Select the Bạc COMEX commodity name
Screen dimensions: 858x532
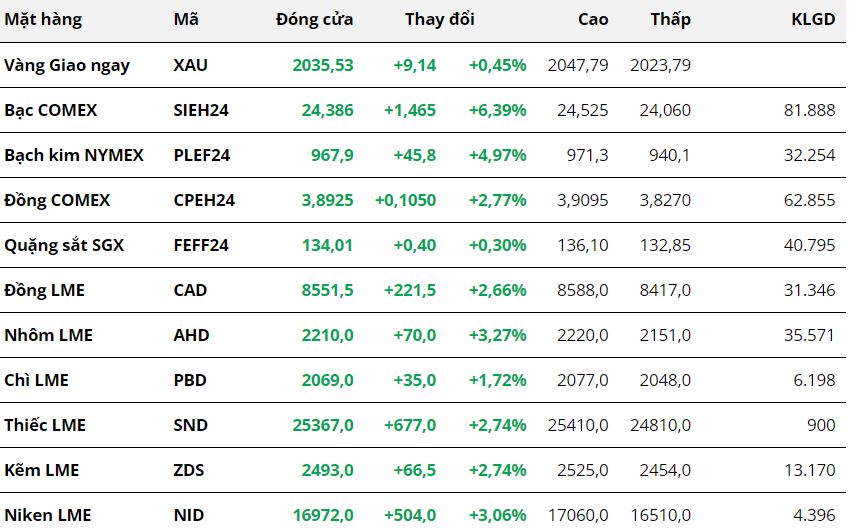click(51, 110)
